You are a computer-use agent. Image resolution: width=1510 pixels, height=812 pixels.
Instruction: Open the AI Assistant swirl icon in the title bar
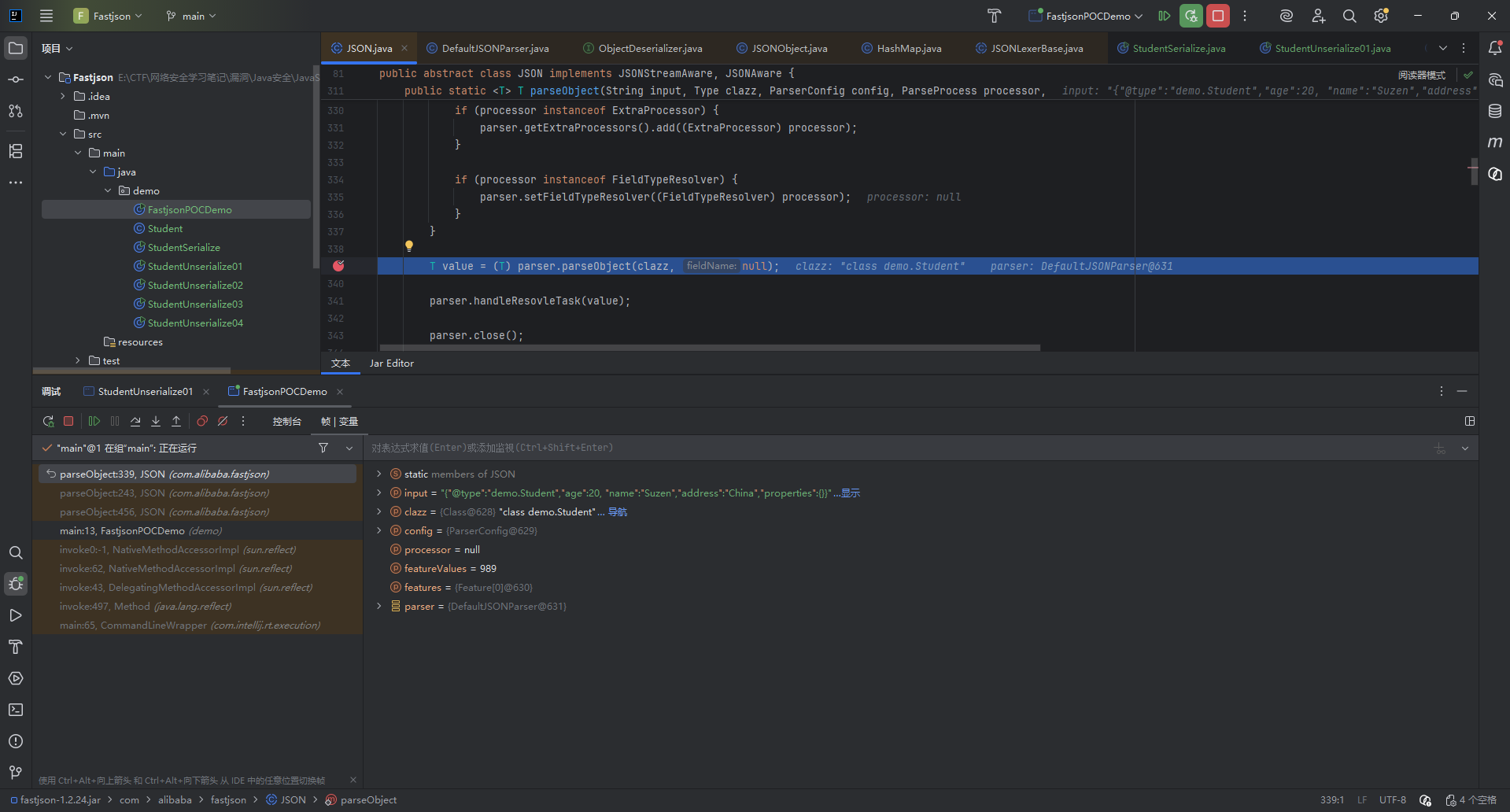[x=1287, y=16]
